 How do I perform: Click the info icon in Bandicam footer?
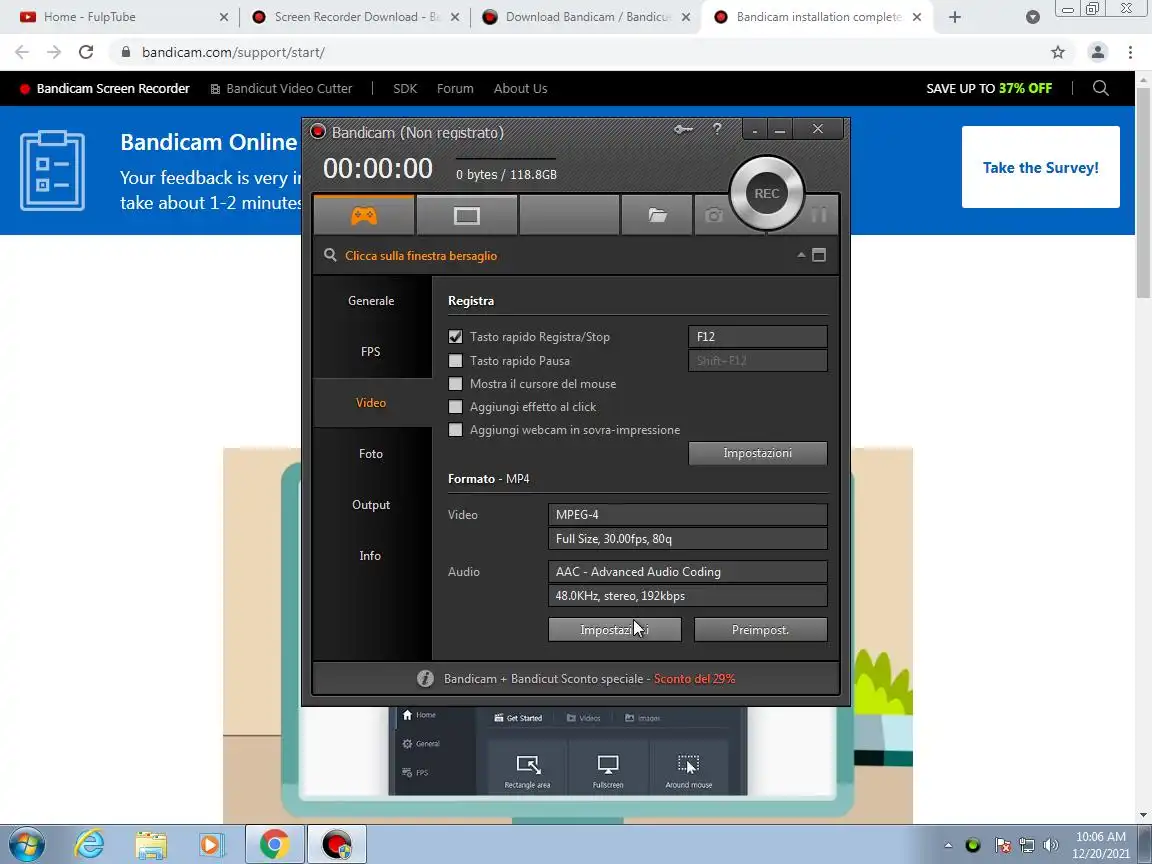(425, 678)
